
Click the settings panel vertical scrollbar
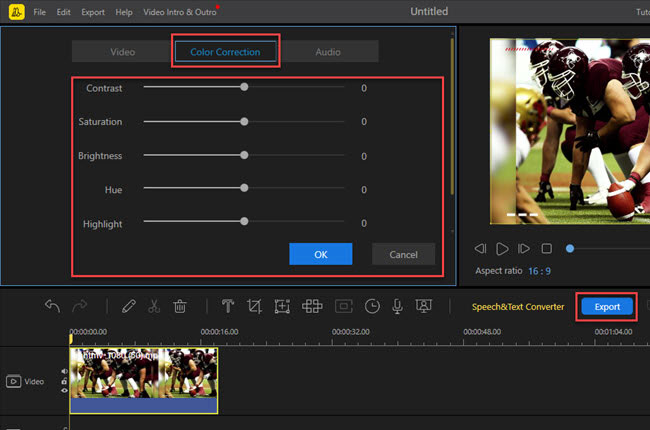coord(452,117)
